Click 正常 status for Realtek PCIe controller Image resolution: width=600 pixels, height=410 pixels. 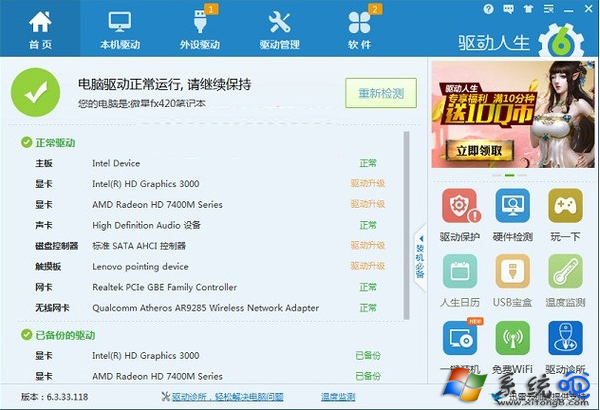click(368, 287)
